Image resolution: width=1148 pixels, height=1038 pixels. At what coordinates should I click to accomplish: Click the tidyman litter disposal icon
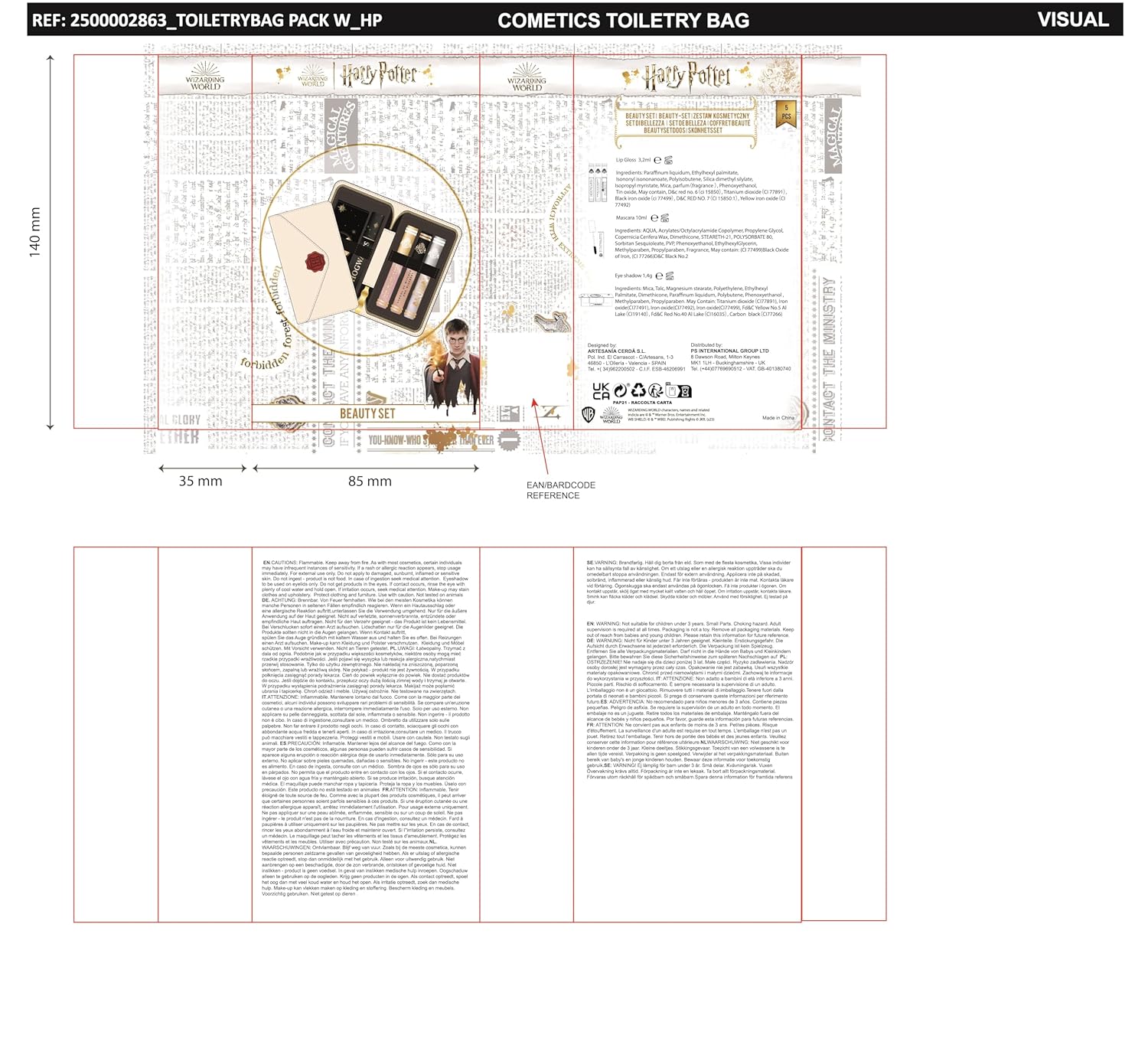[656, 391]
